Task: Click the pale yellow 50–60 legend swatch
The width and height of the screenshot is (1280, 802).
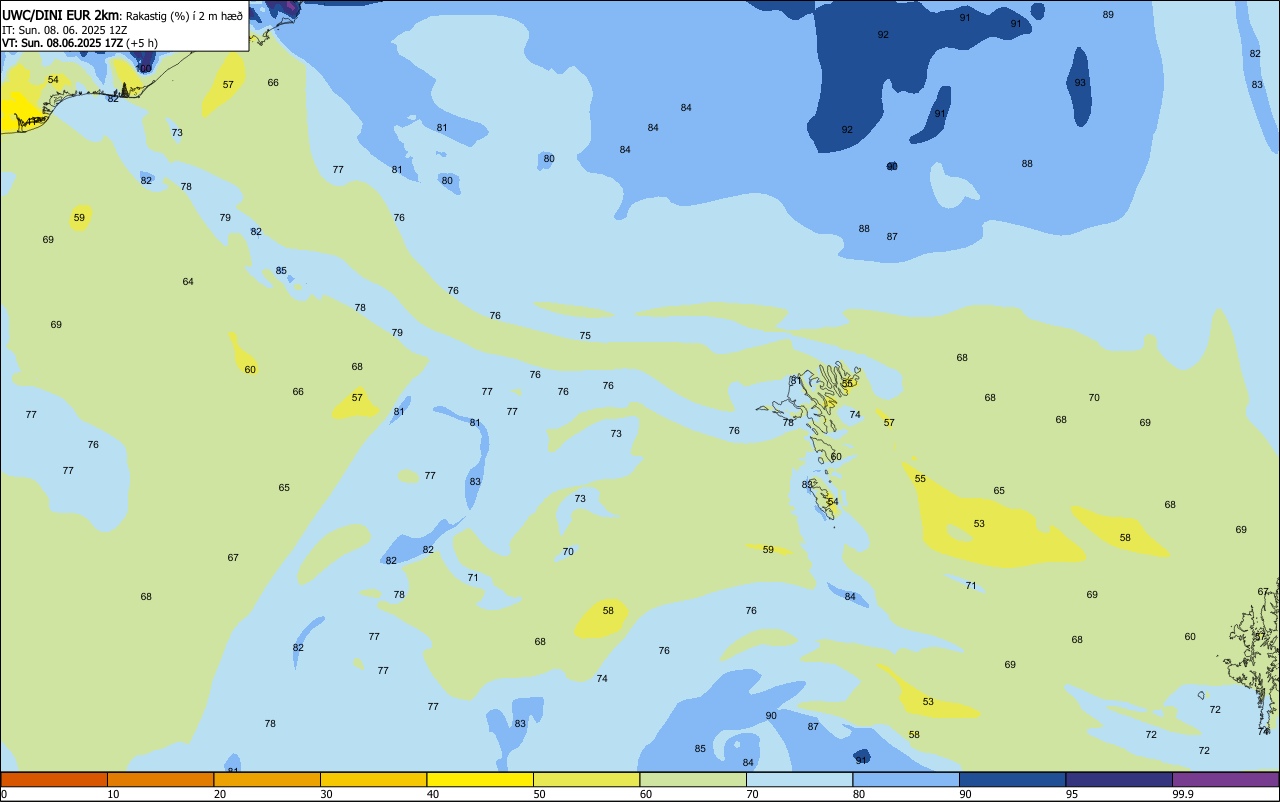Action: tap(586, 779)
